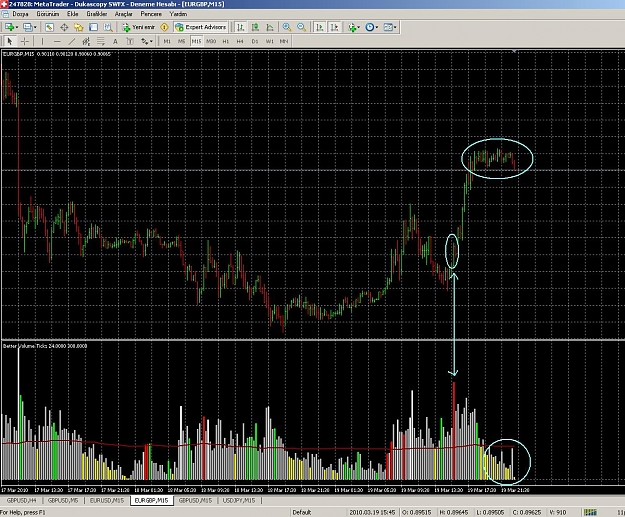Open the Görünüm menu
This screenshot has height=517, width=625.
point(48,14)
